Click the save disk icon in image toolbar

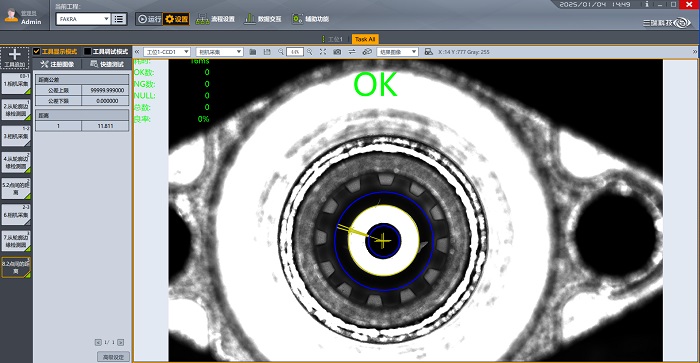click(x=267, y=52)
